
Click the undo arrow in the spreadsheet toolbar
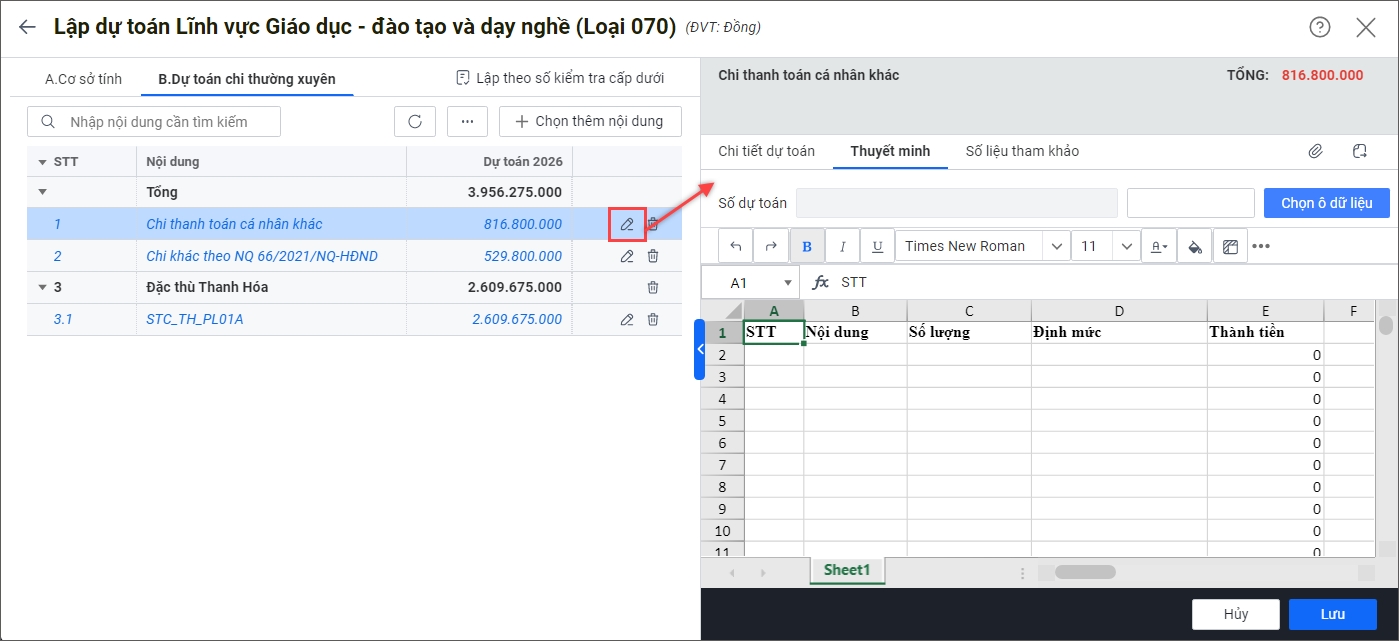[x=736, y=246]
